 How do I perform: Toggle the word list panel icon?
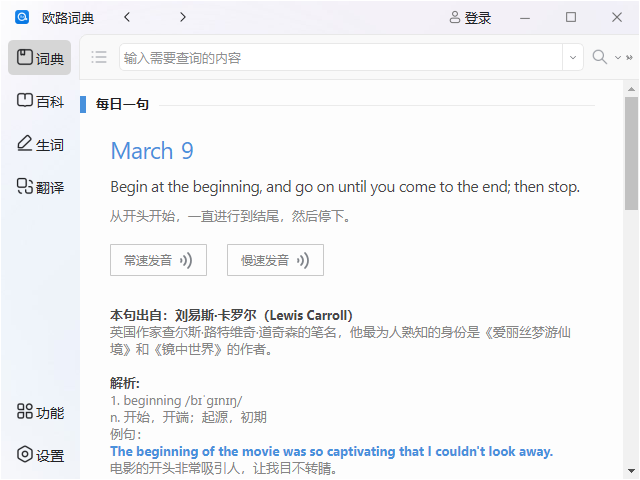click(x=99, y=57)
